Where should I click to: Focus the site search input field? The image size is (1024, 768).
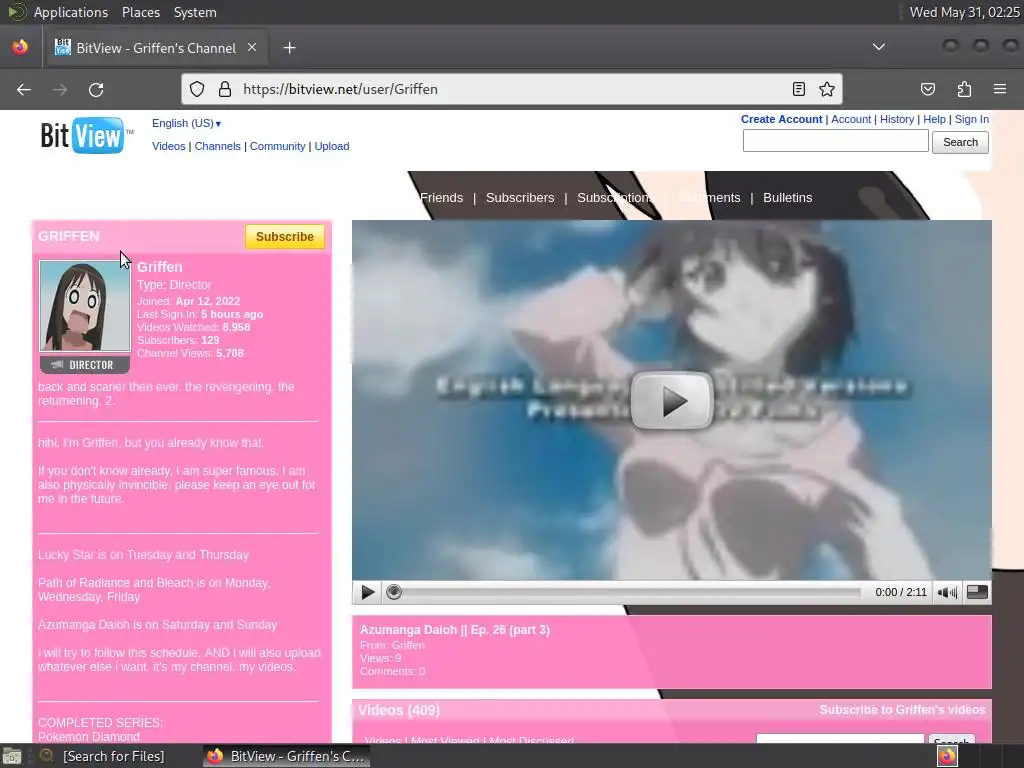[835, 140]
